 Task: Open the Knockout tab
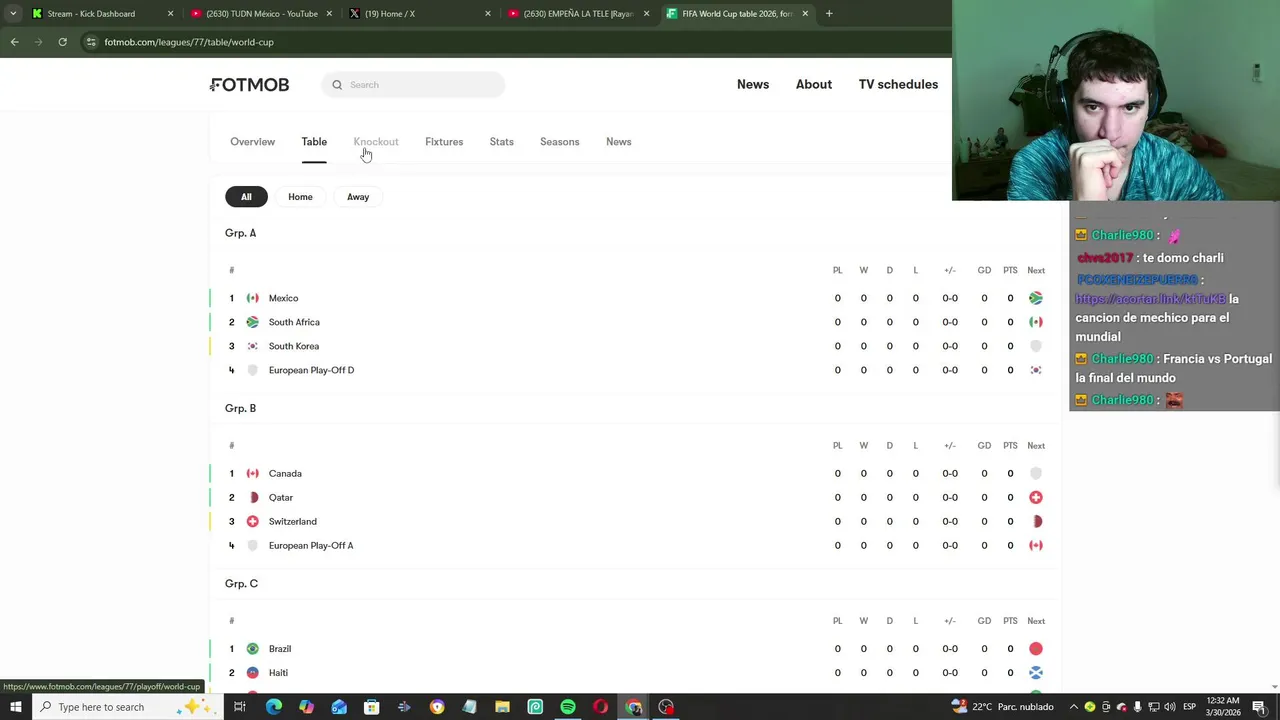[376, 142]
